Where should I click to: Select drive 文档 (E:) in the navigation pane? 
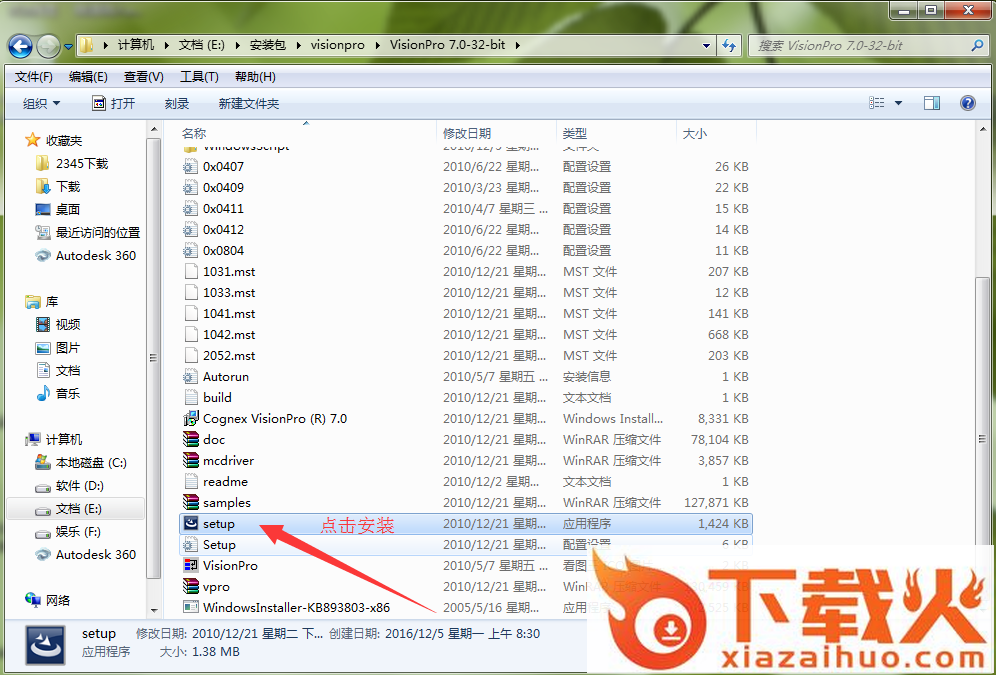[78, 509]
